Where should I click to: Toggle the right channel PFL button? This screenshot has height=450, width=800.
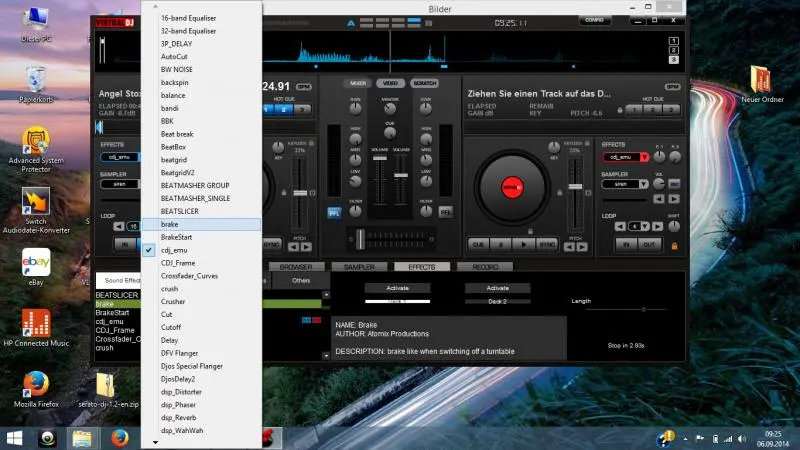446,211
